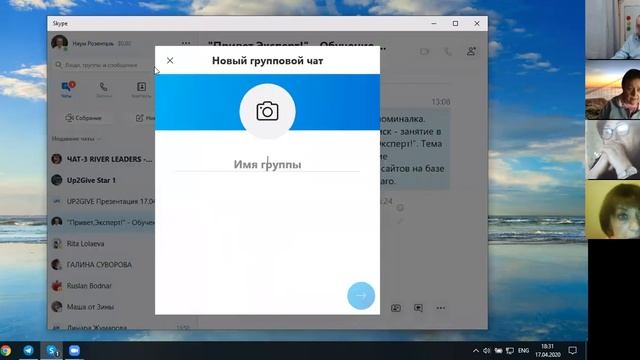
Task: Switch to the Contacts tab in Skype
Action: (x=141, y=90)
